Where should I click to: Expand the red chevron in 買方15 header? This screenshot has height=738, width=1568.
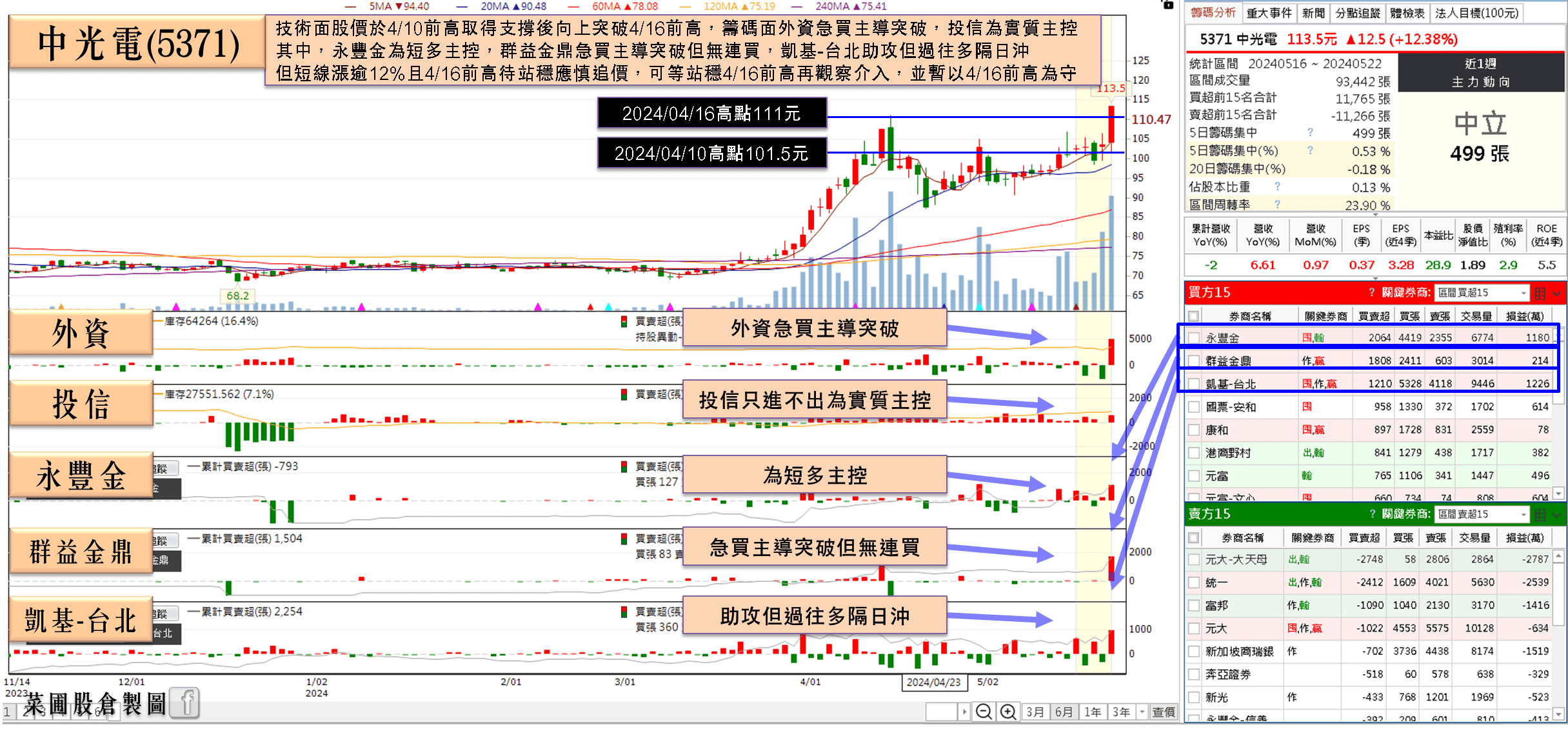pyautogui.click(x=1557, y=294)
